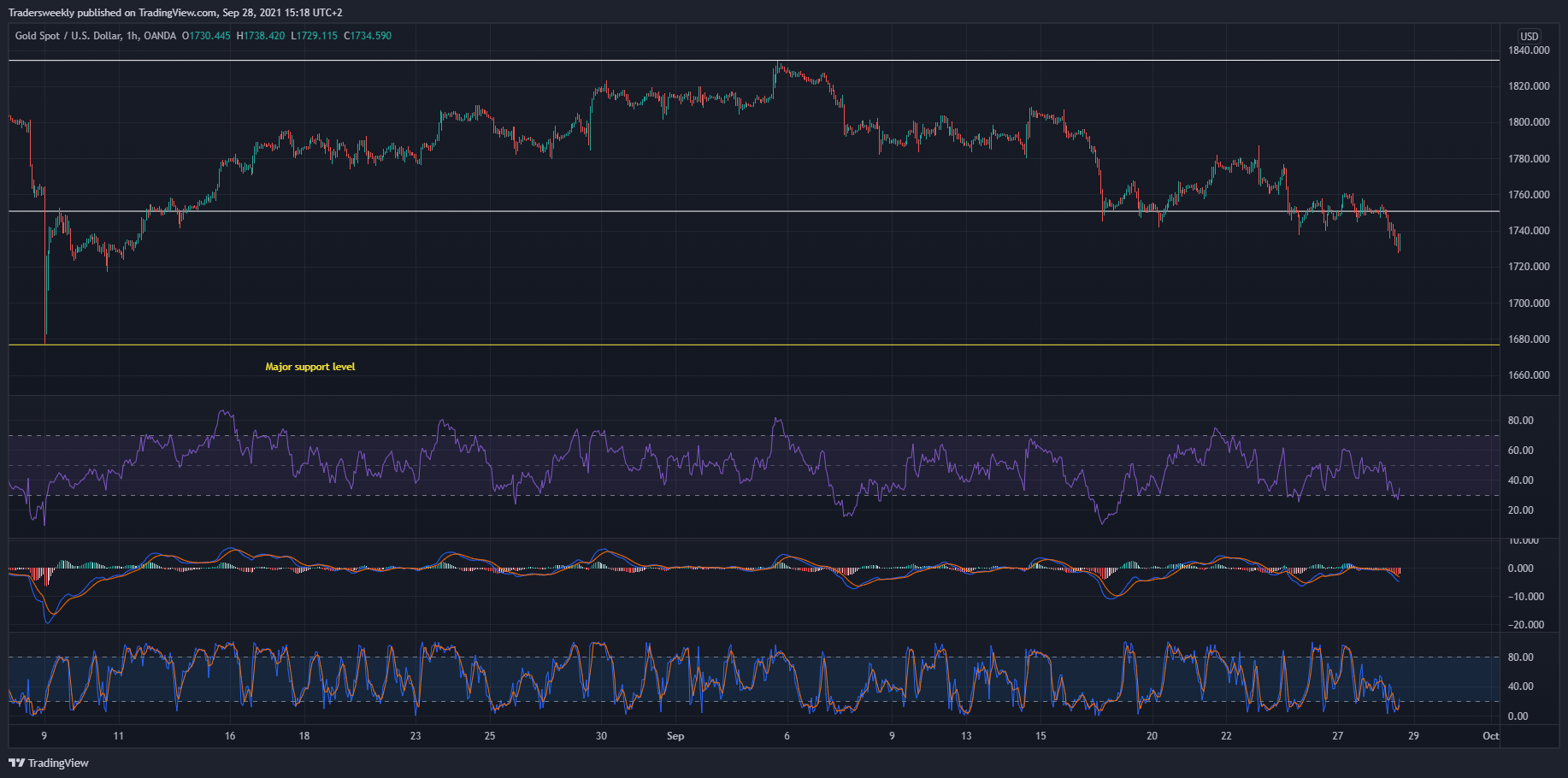Click the 1720.000 price scale label
1568x778 pixels.
click(1529, 267)
